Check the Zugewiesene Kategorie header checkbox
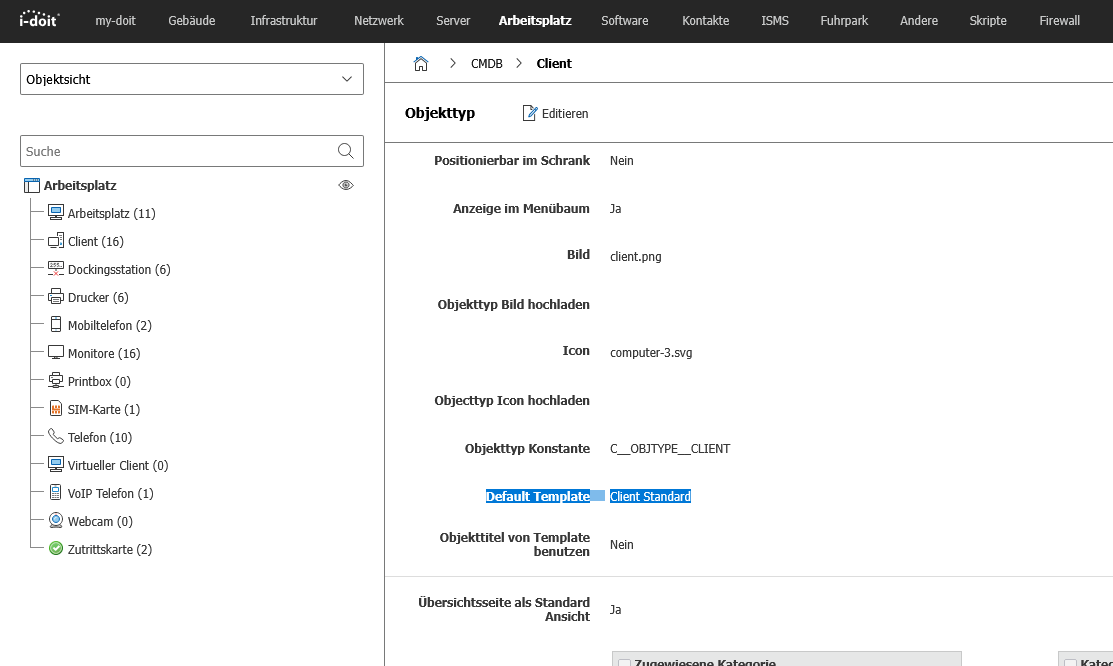 click(624, 662)
